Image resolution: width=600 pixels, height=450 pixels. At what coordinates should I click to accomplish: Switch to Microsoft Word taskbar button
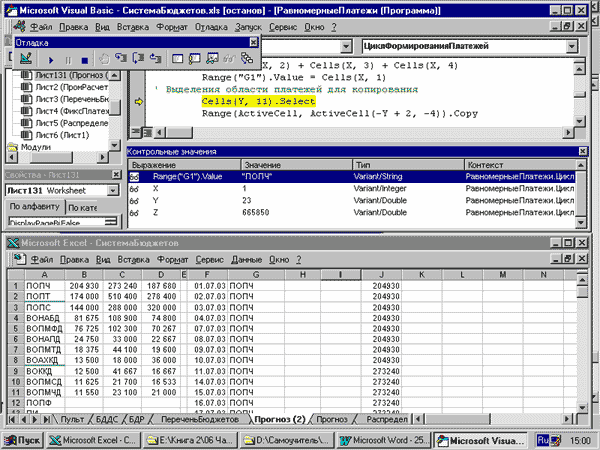coord(384,440)
